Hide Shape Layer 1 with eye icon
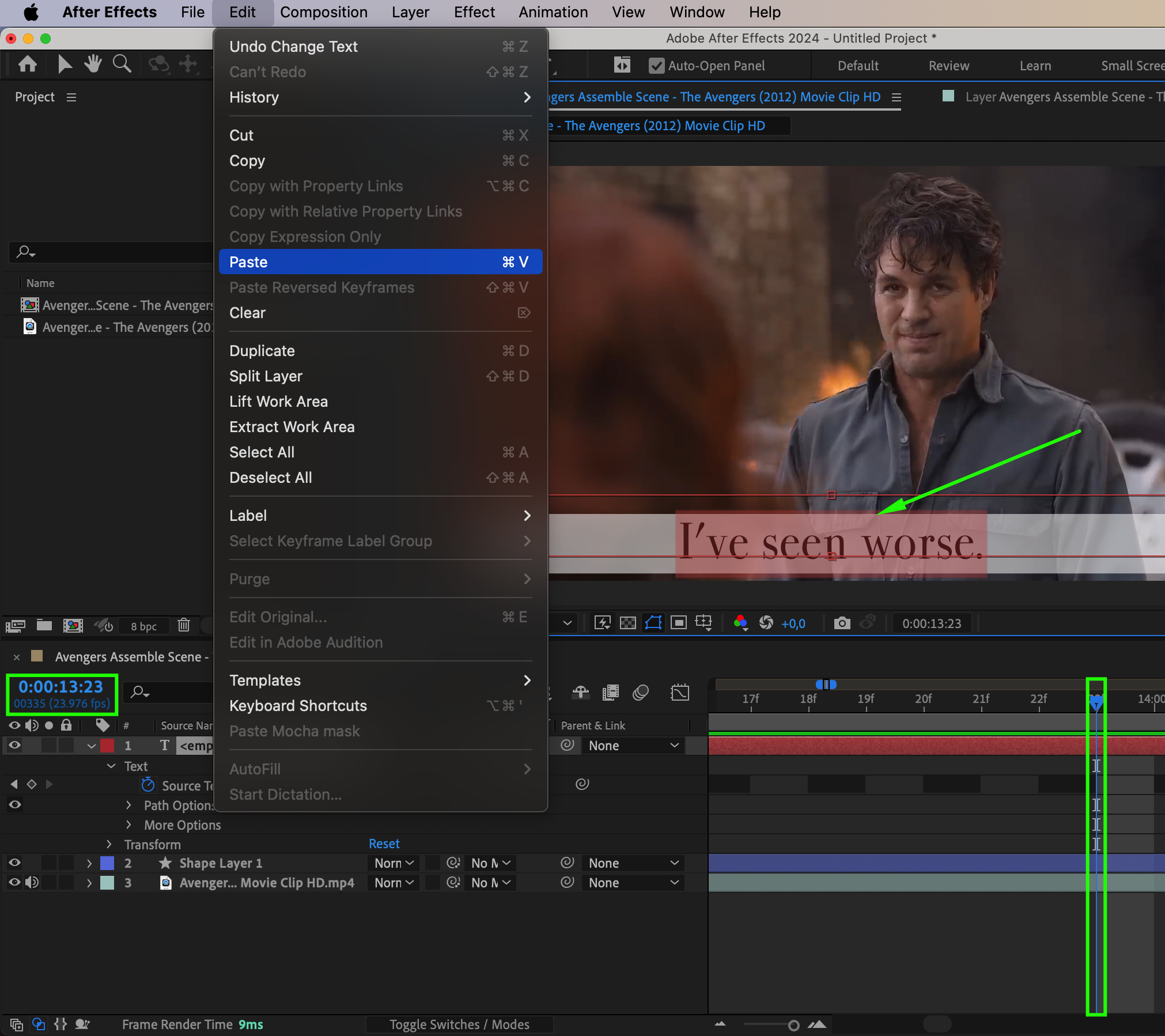Viewport: 1165px width, 1036px height. [x=14, y=863]
